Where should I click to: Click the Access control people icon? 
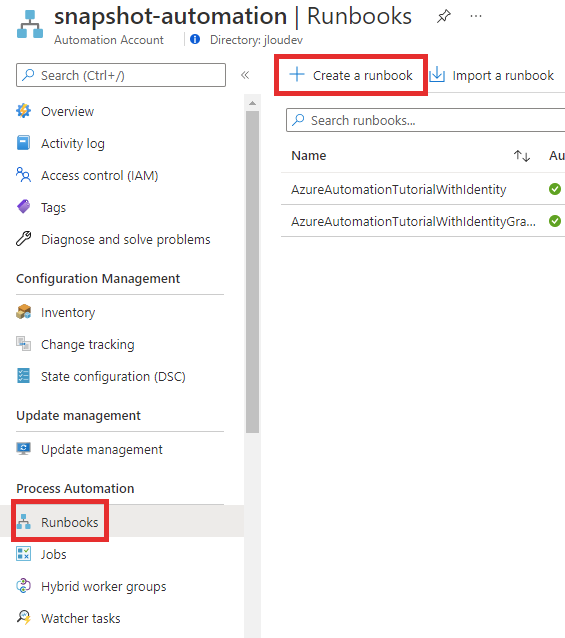24,175
